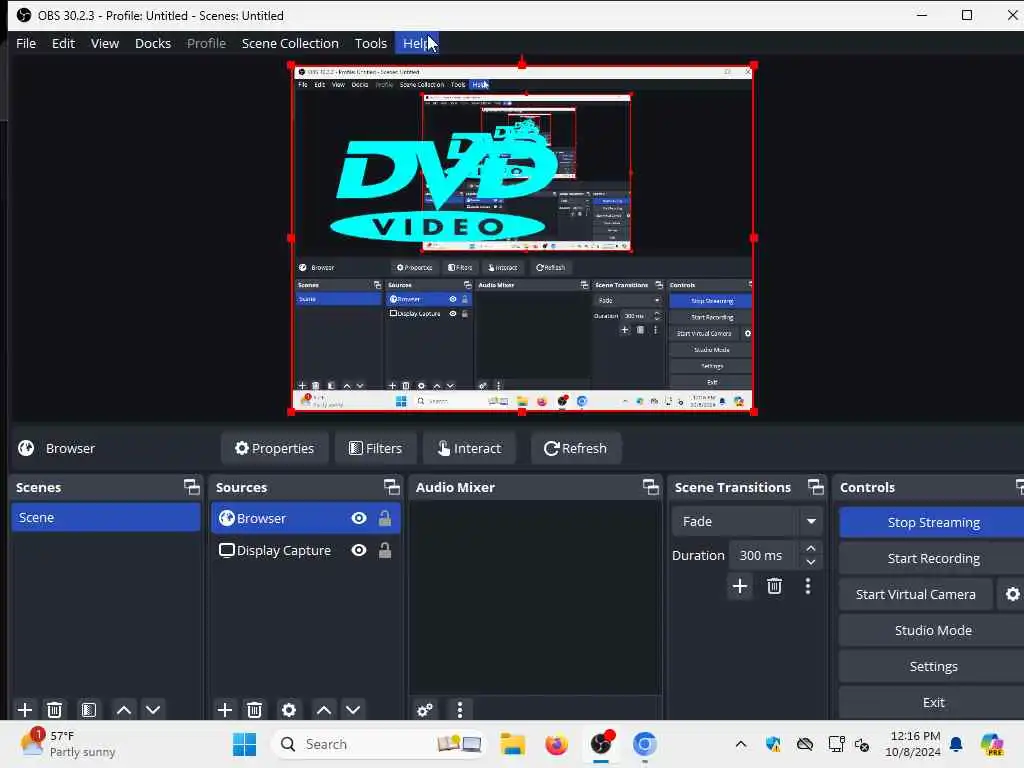Pop out the Audio Mixer dock
Image resolution: width=1024 pixels, height=768 pixels.
pos(650,487)
